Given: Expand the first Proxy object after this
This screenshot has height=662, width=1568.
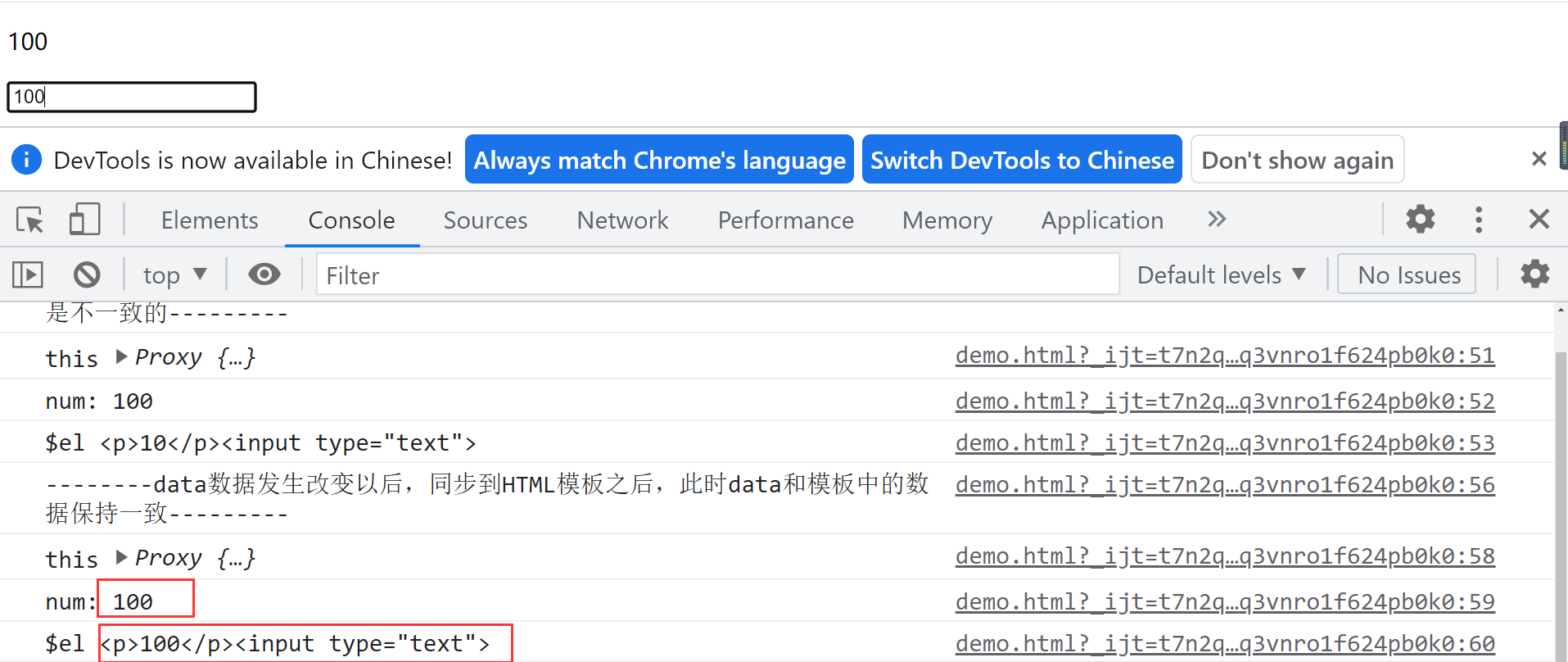Looking at the screenshot, I should (x=122, y=356).
